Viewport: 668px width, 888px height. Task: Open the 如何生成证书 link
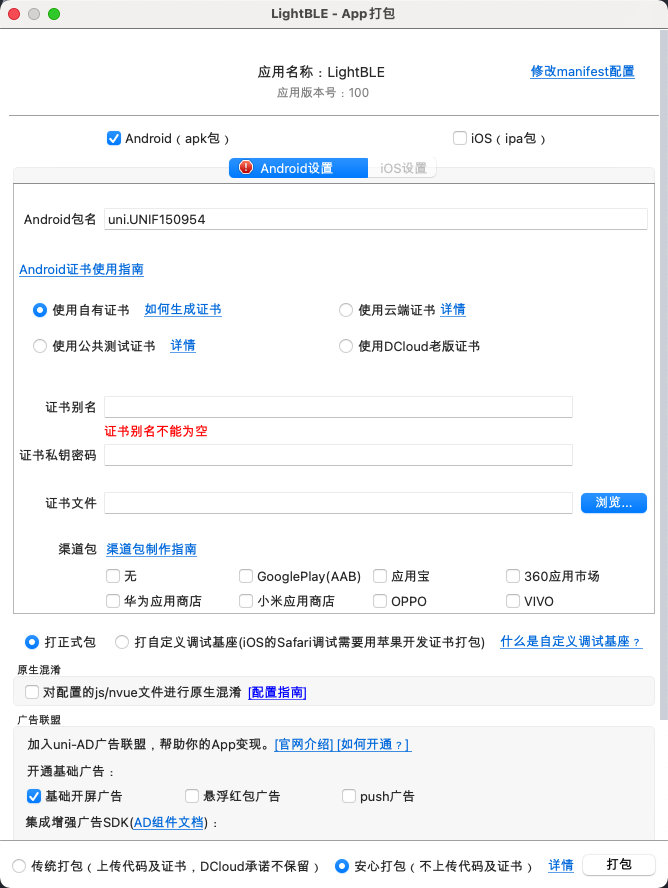pos(183,309)
